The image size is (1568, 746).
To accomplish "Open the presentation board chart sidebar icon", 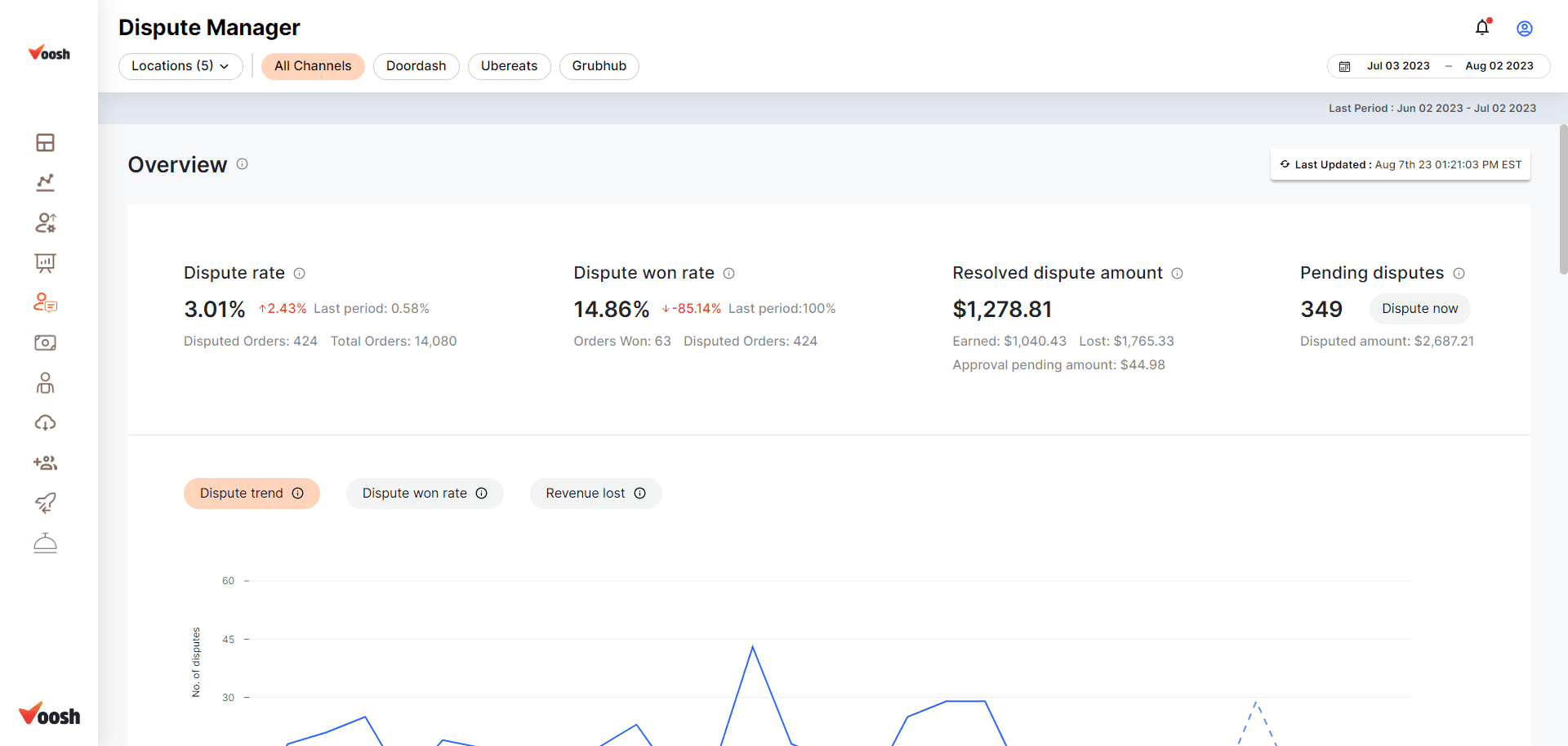I will [45, 263].
